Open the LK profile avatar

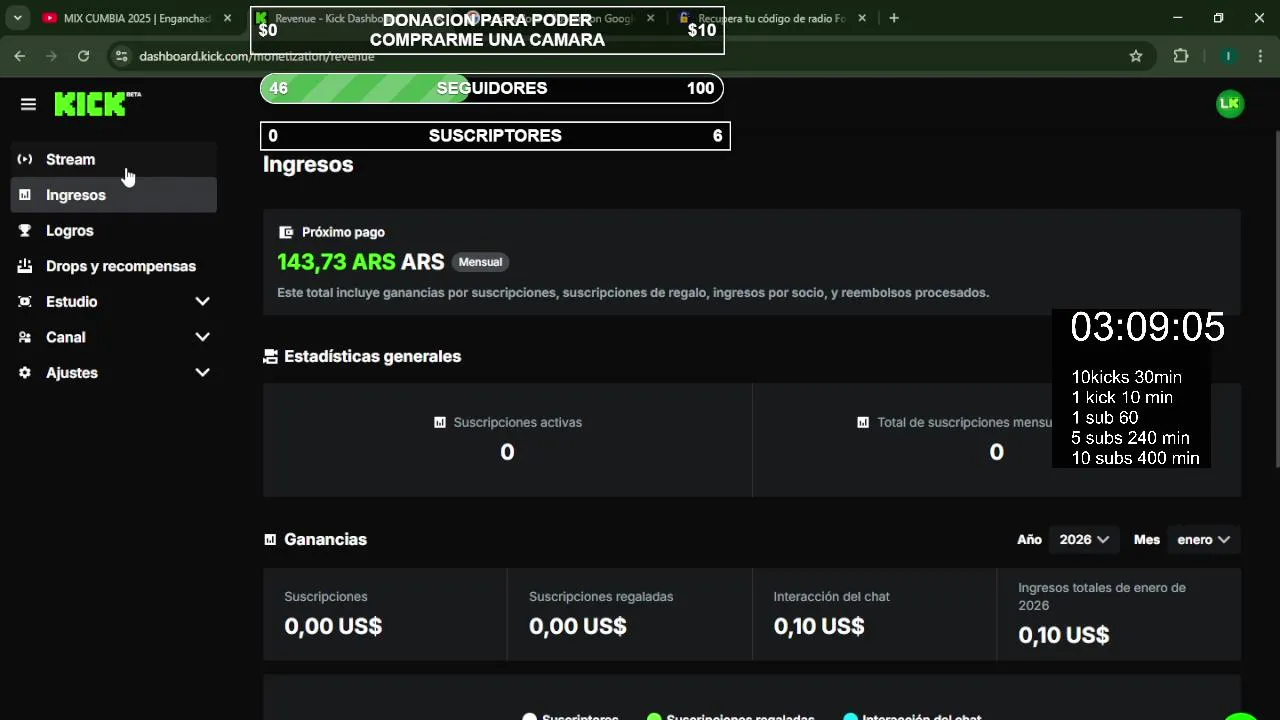click(1230, 103)
